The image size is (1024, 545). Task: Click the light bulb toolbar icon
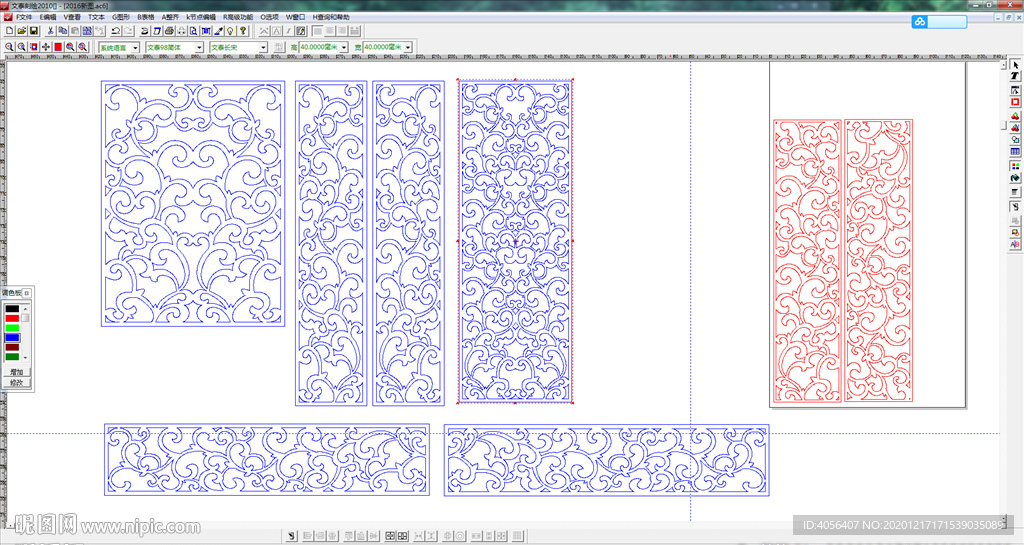[230, 32]
